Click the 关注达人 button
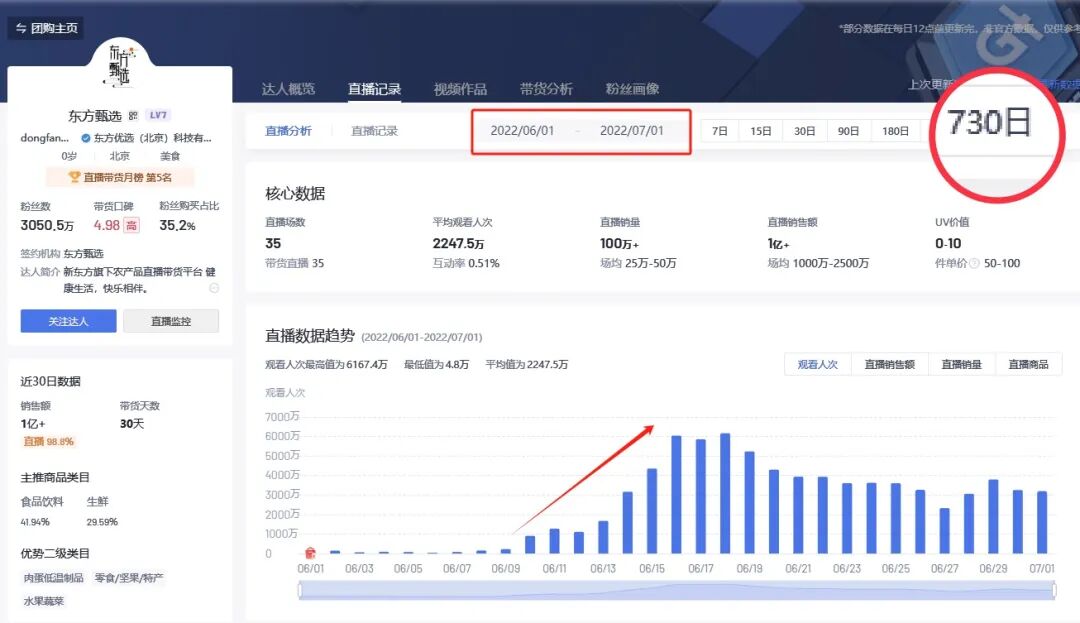 [68, 321]
